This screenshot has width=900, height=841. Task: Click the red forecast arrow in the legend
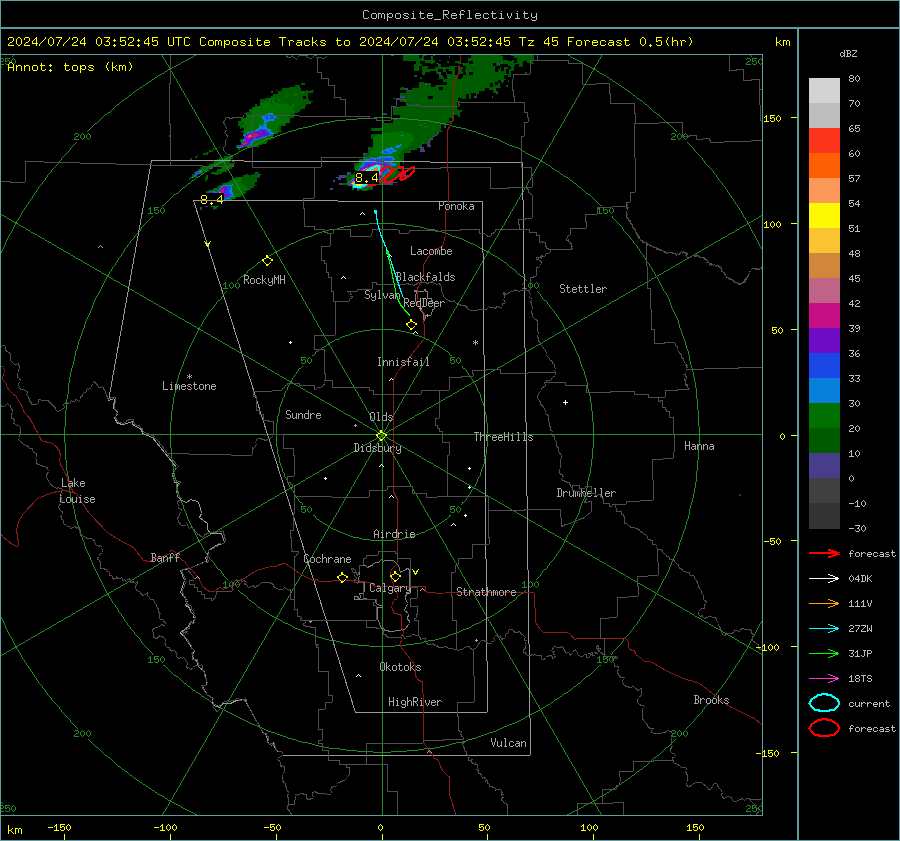click(x=824, y=553)
